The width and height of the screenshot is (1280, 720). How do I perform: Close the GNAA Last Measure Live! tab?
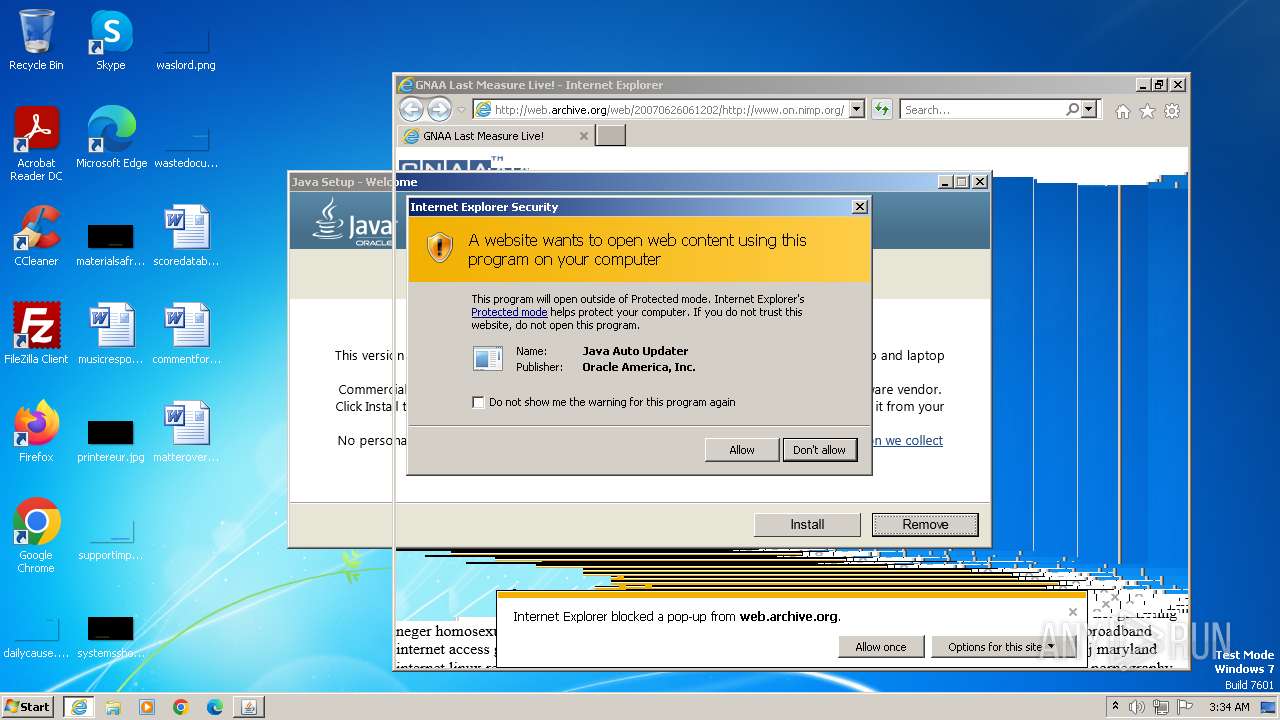tap(584, 136)
